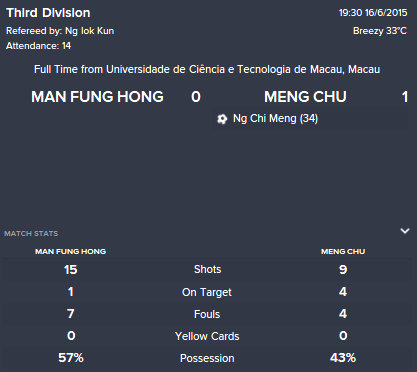Screen dimensions: 417x372
Task: Select the On Target stat row
Action: click(x=207, y=292)
